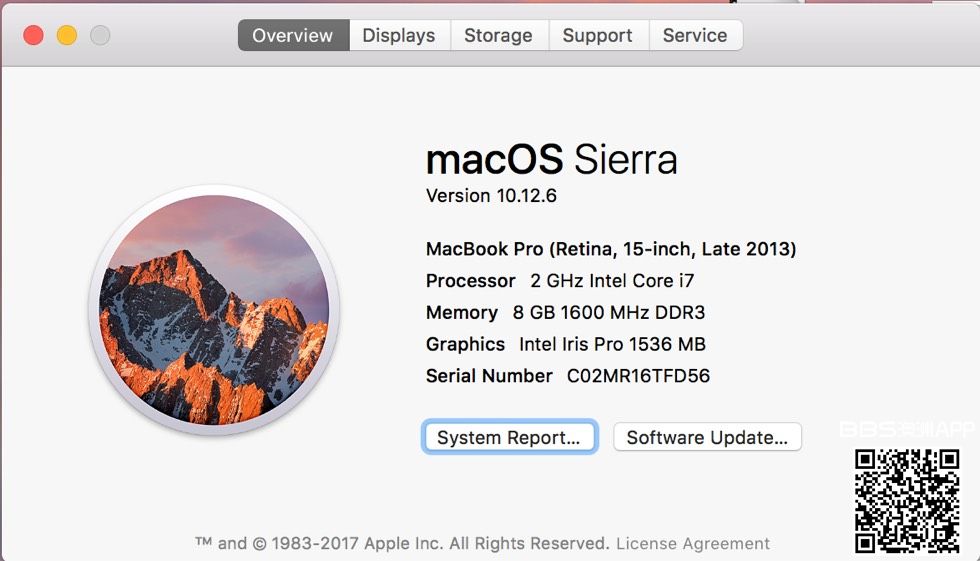Click Memory 8 GB 1600 MHz DDR3 text
The width and height of the screenshot is (980, 561).
point(565,312)
